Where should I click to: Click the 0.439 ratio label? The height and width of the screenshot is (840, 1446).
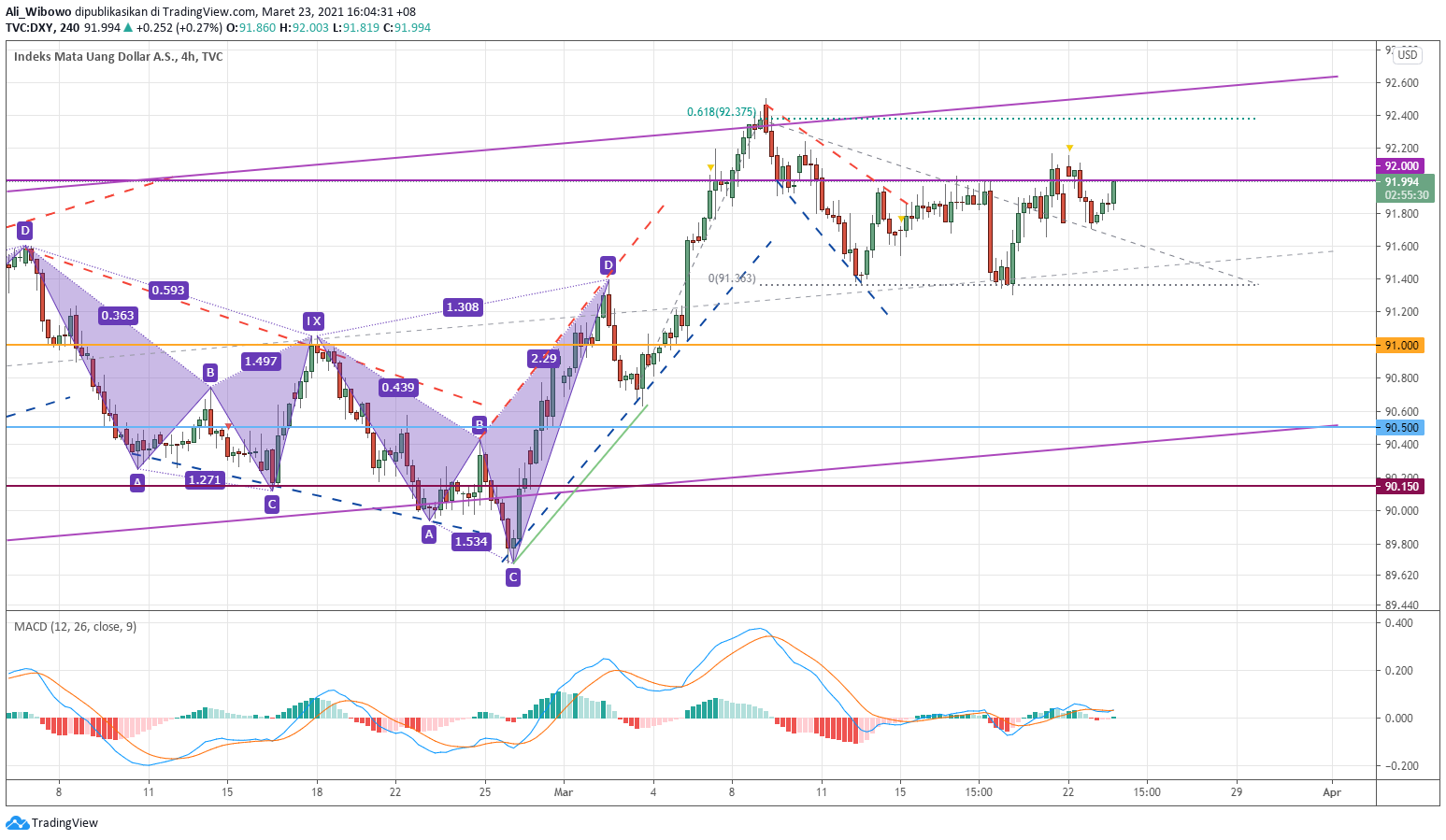pyautogui.click(x=398, y=387)
